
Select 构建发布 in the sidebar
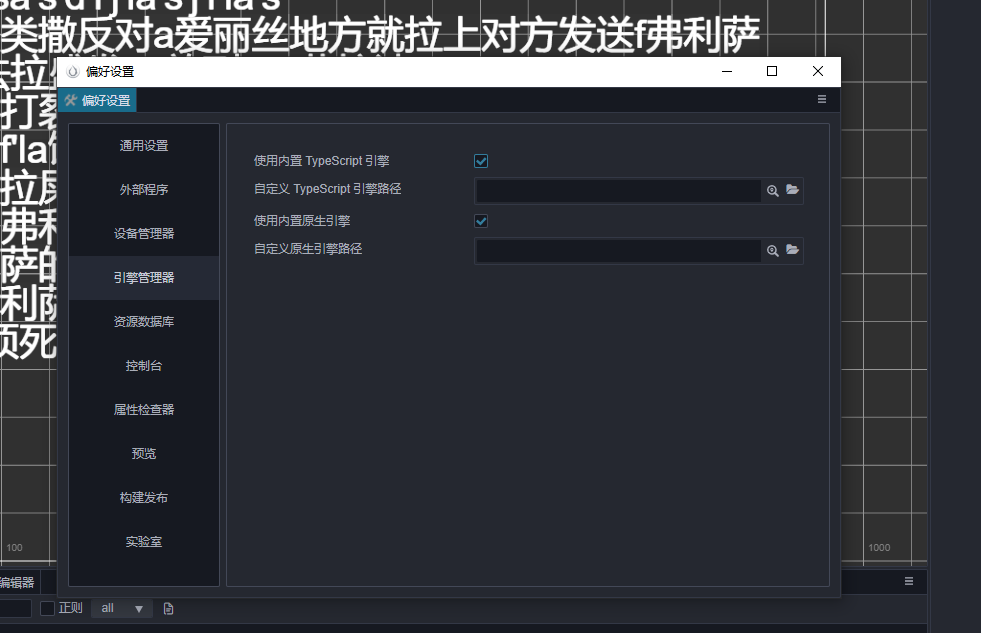click(144, 498)
